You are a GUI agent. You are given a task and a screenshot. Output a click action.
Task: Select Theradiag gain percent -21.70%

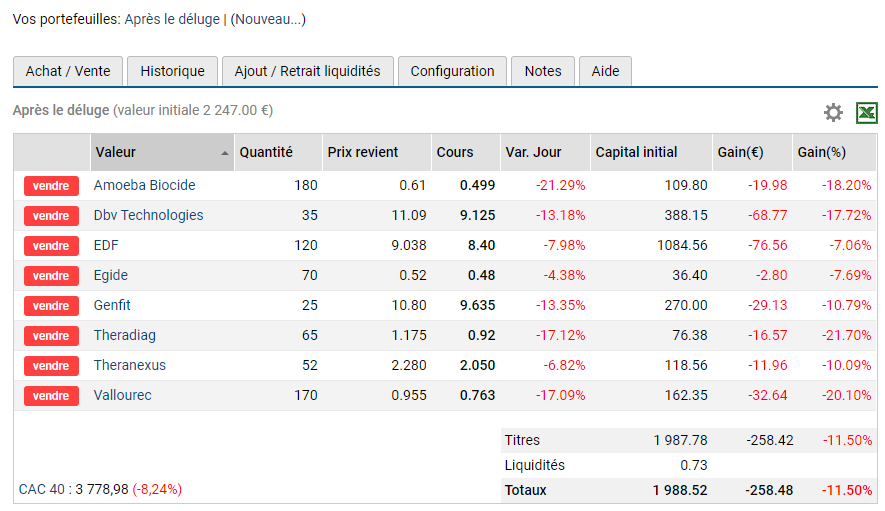point(846,335)
